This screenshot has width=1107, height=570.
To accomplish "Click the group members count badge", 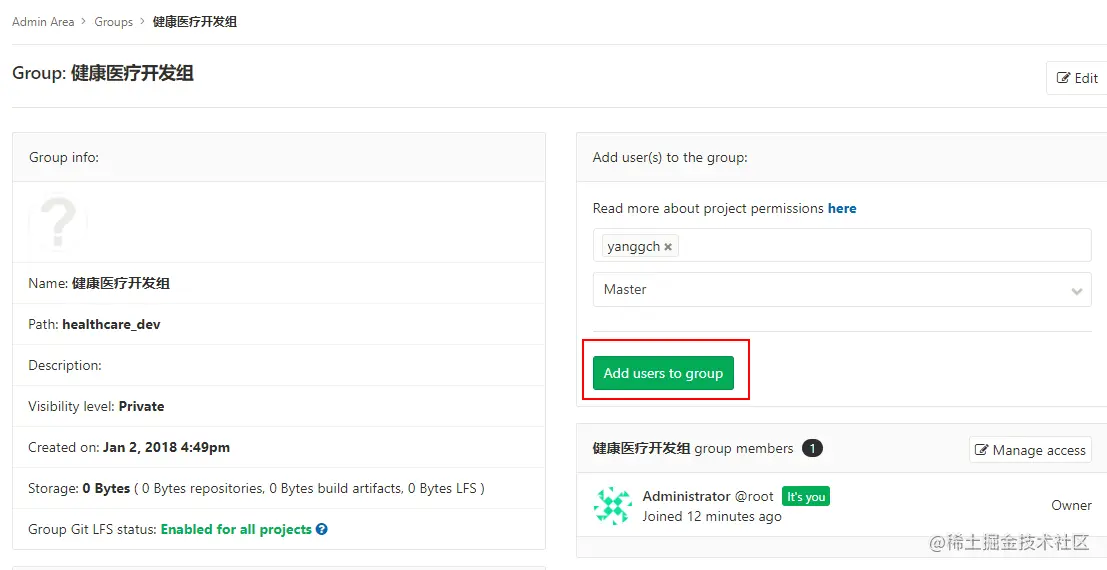I will click(813, 449).
